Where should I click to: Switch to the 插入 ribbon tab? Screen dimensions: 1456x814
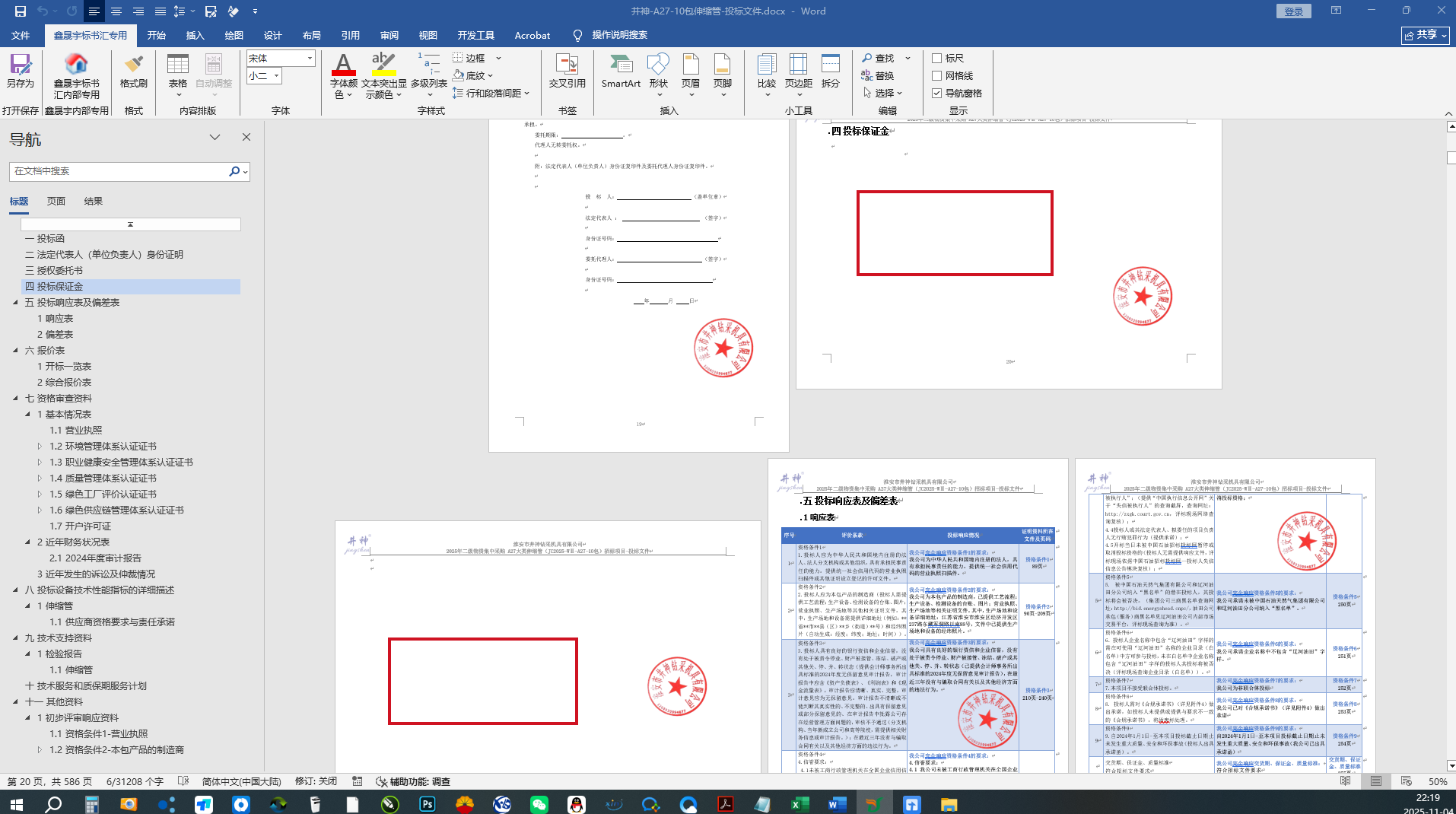point(196,35)
